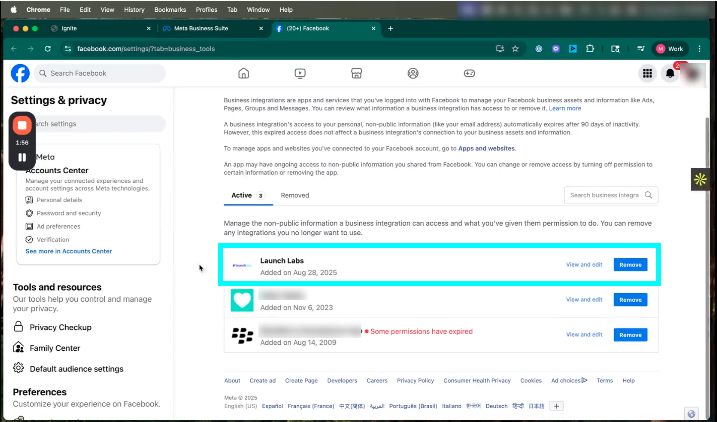Screen dimensions: 717x422
Task: Open Chrome extensions puzzle icon
Action: tap(590, 48)
